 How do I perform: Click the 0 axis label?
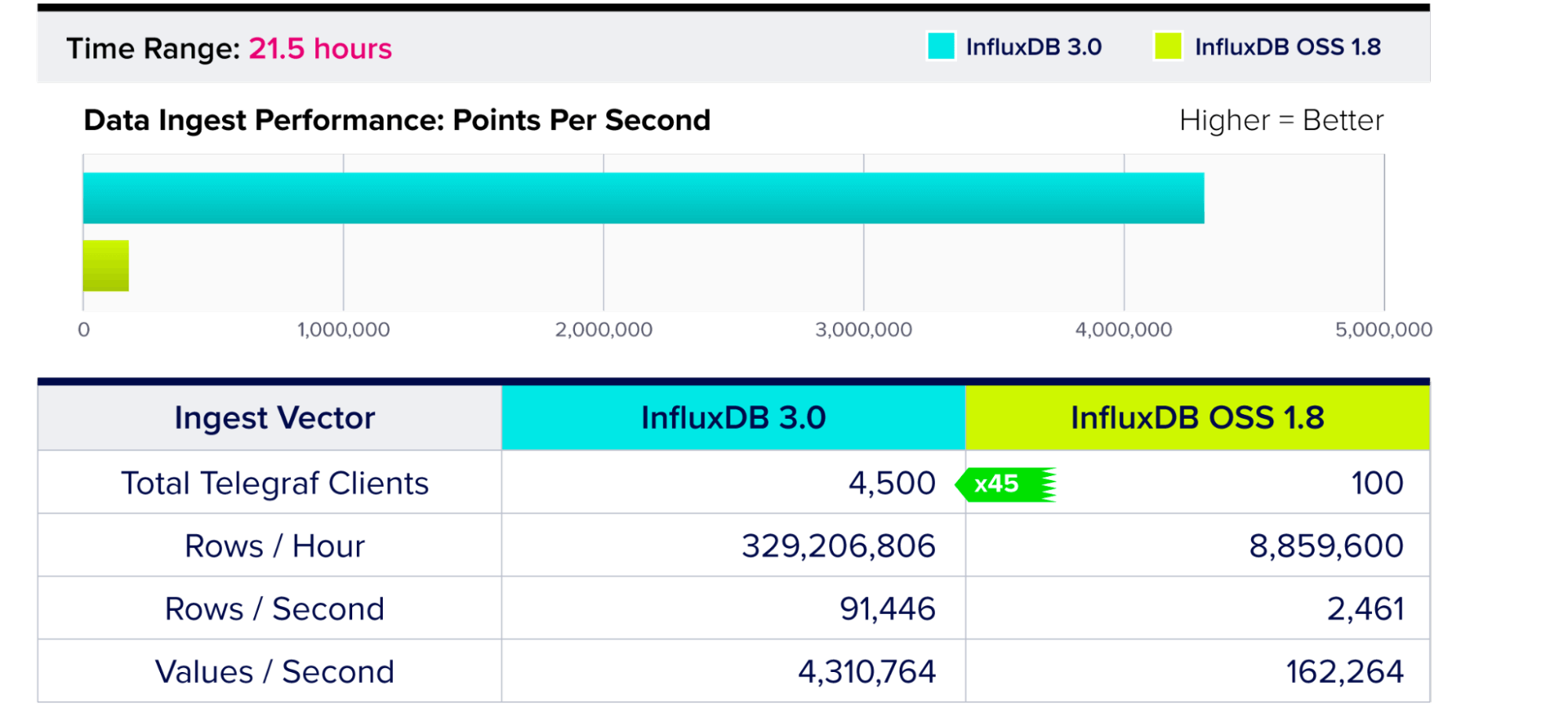click(x=84, y=329)
